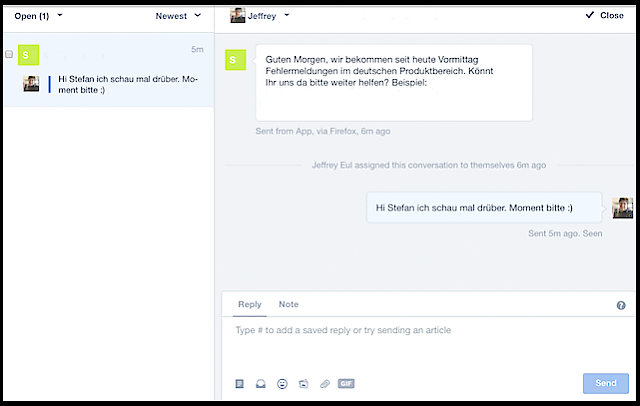Attach a file with the paperclip icon
The height and width of the screenshot is (406, 640).
pyautogui.click(x=324, y=383)
